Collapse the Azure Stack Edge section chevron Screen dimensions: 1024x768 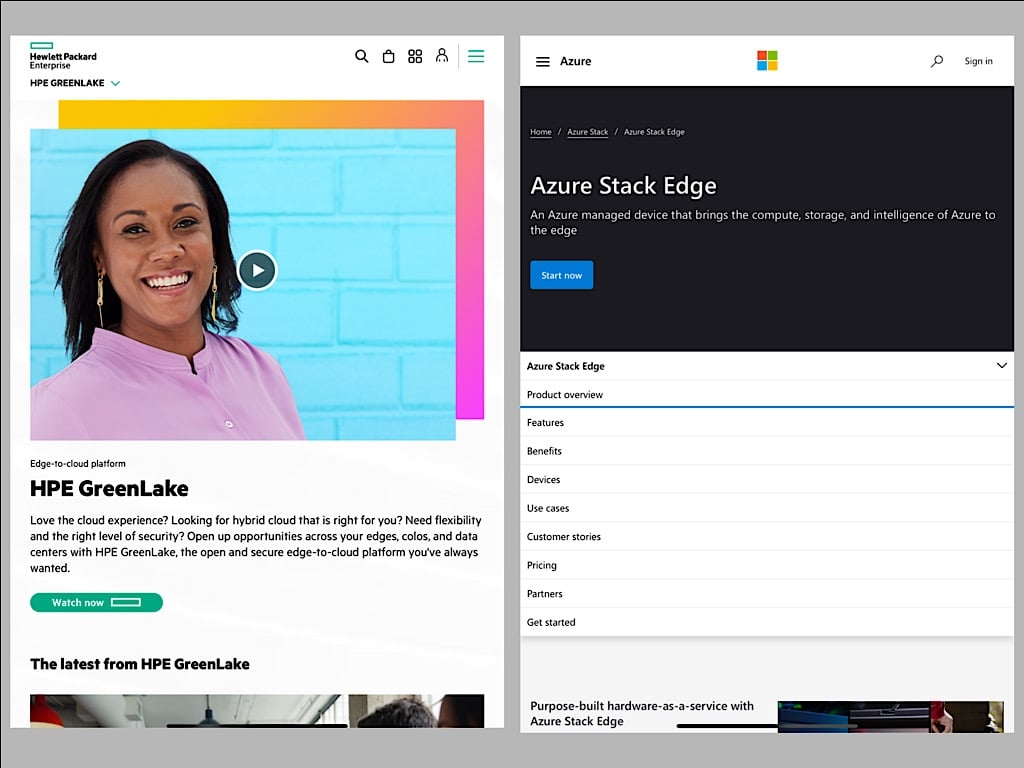(1002, 366)
